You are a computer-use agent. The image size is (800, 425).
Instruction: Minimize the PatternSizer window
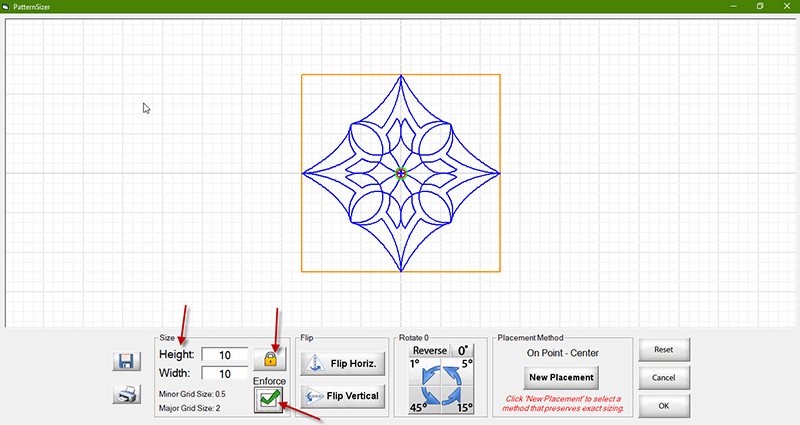point(734,6)
